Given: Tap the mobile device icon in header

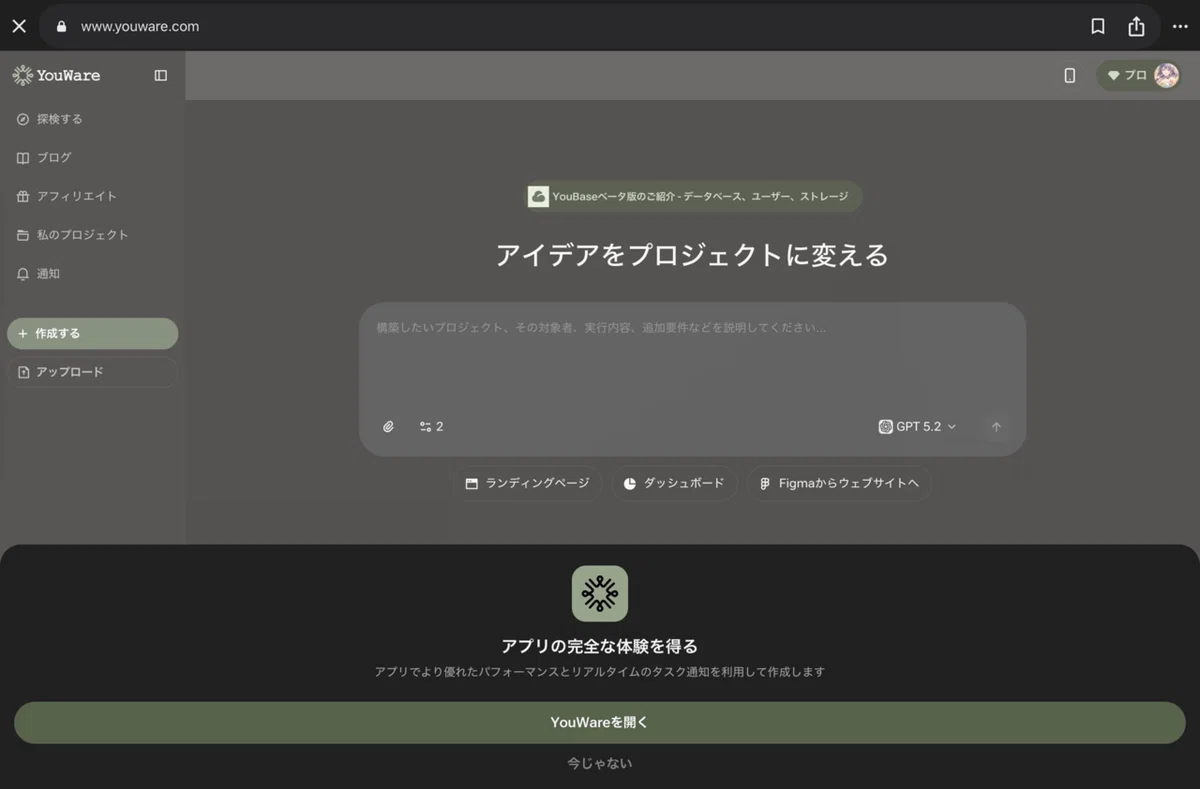Looking at the screenshot, I should (1070, 75).
